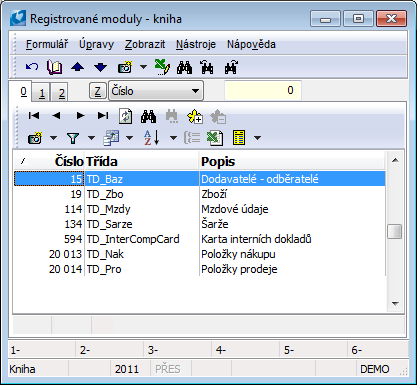Select the TD_Mzdy row
The width and height of the screenshot is (417, 385).
[x=200, y=209]
